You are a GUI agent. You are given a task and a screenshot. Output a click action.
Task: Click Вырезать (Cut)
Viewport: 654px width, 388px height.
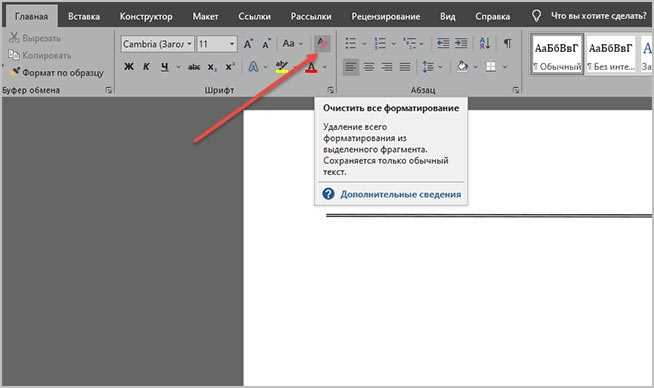coord(35,38)
